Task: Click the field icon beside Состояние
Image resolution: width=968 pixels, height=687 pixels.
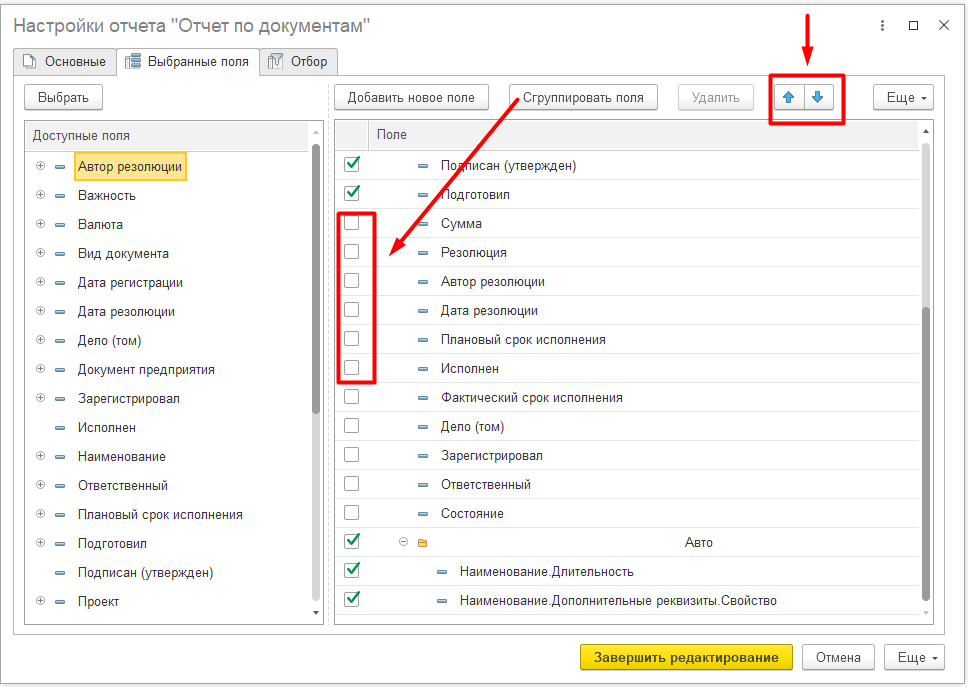Action: pyautogui.click(x=423, y=514)
